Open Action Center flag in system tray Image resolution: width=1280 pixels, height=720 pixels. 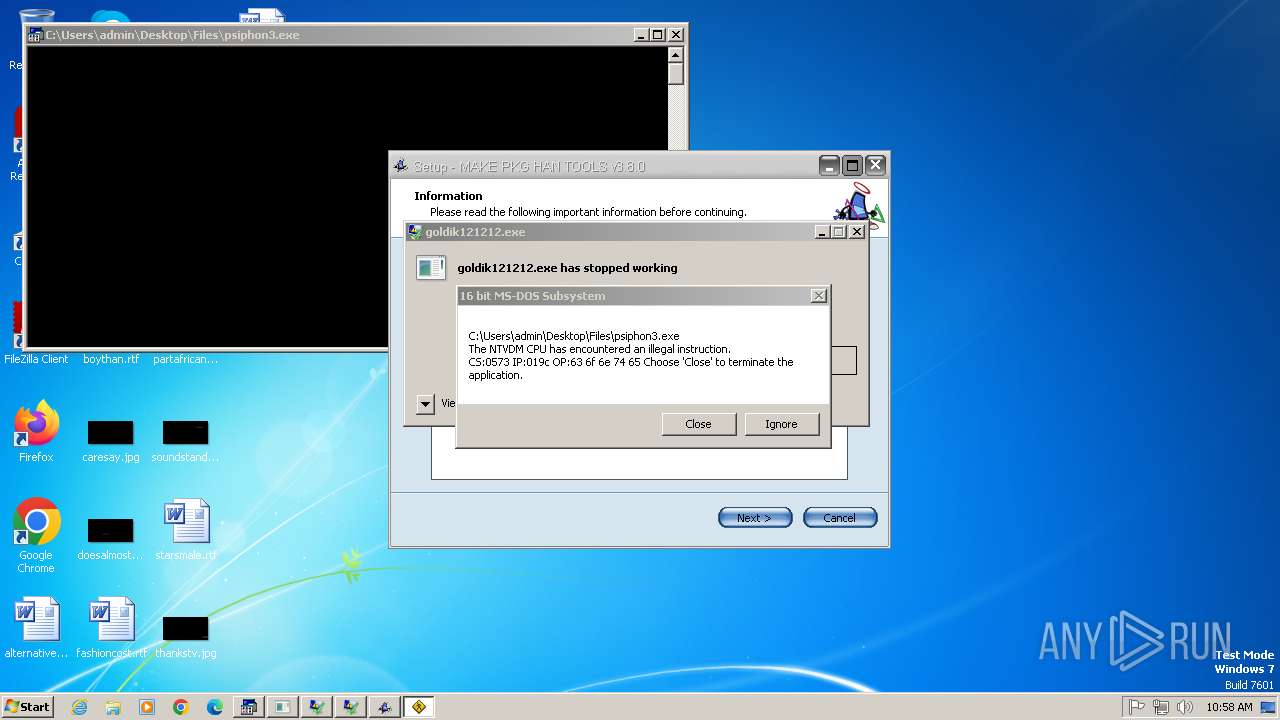point(1137,707)
